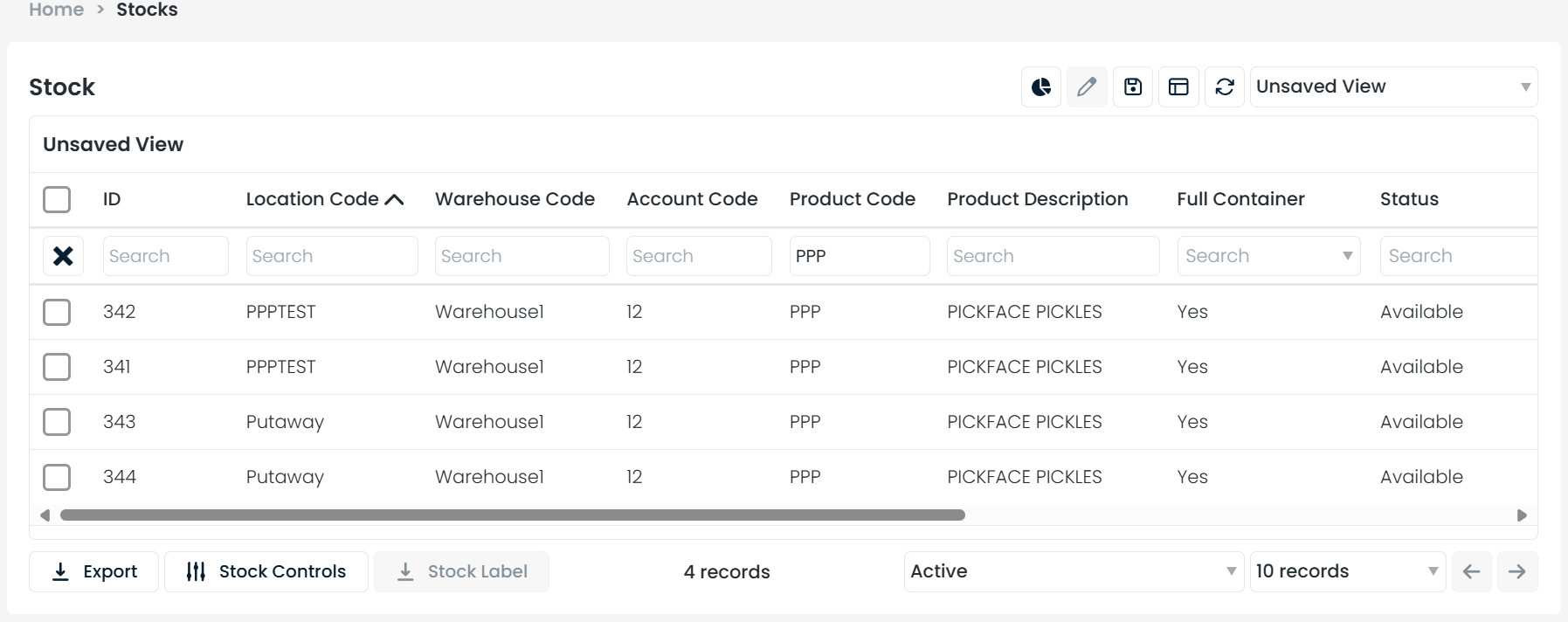Go to previous page arrow
Viewport: 1568px width, 622px height.
coord(1471,571)
